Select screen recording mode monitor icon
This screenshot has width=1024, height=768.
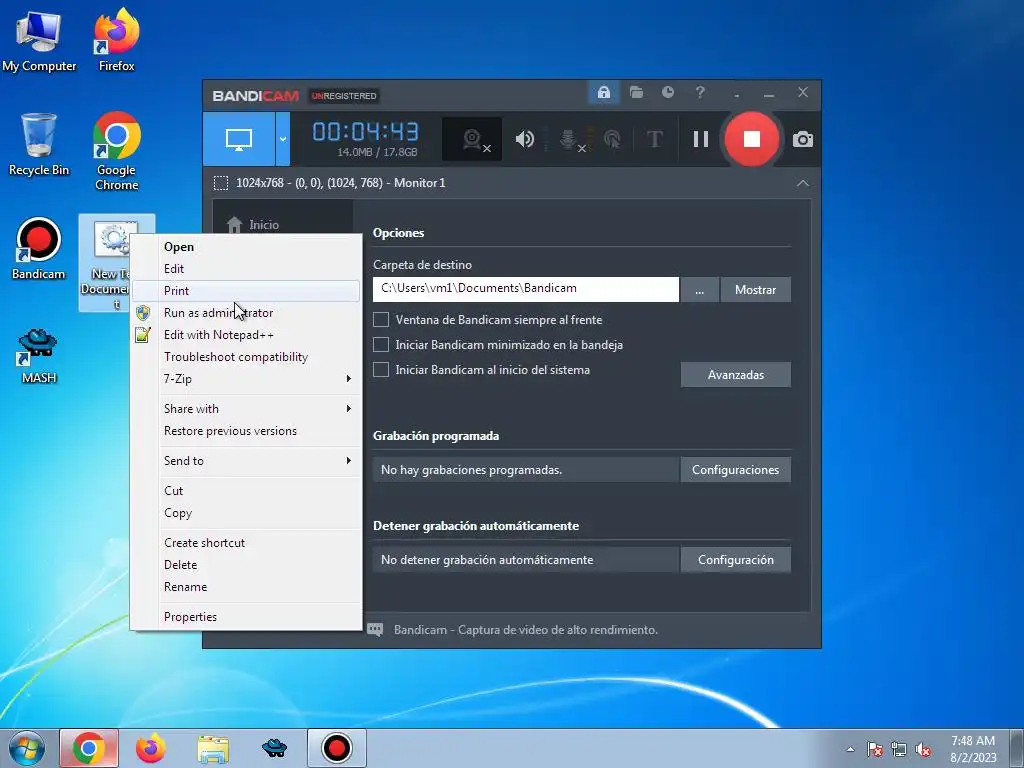click(x=238, y=138)
